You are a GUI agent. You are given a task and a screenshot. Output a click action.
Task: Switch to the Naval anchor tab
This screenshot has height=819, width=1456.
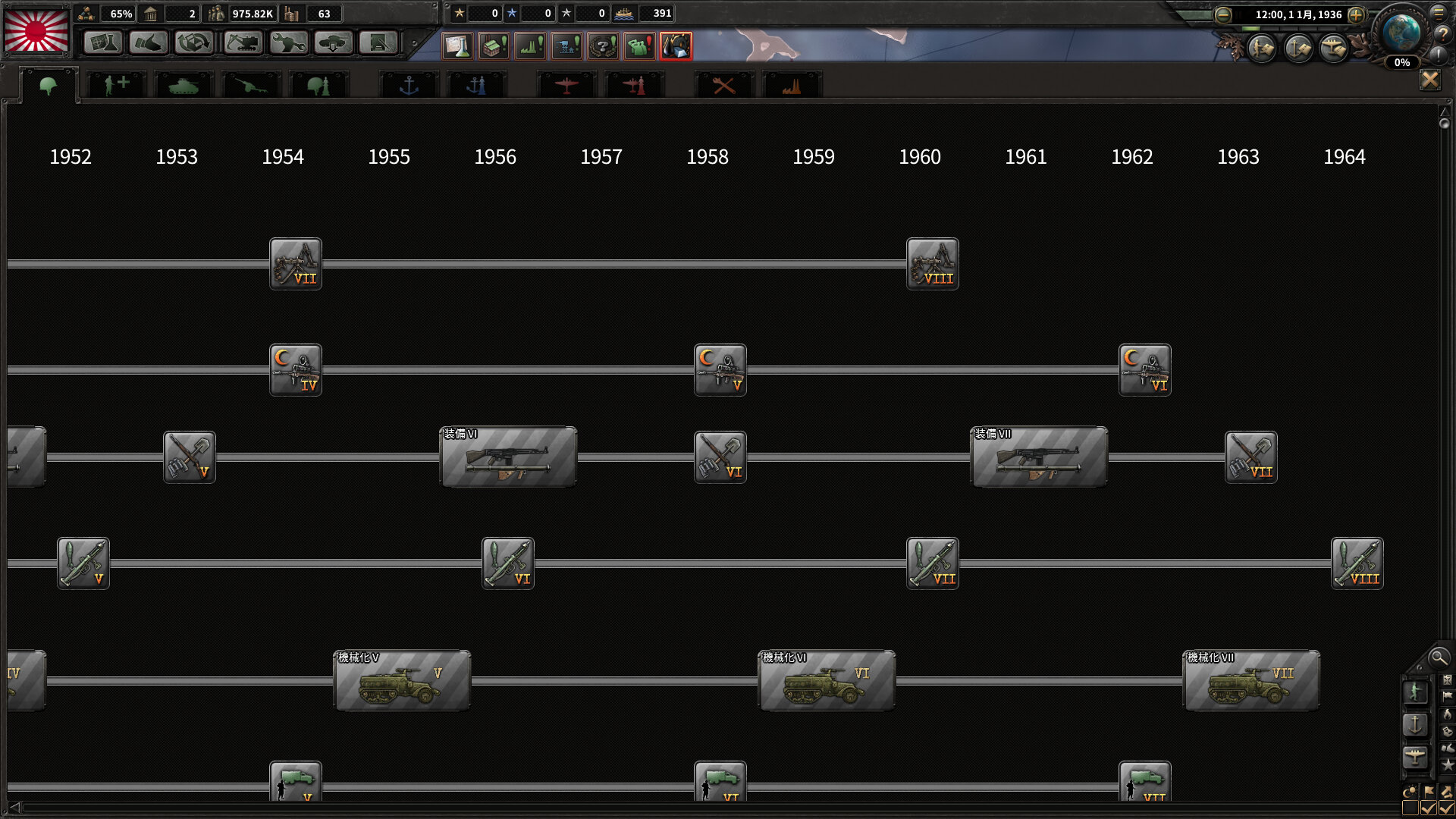[x=409, y=86]
